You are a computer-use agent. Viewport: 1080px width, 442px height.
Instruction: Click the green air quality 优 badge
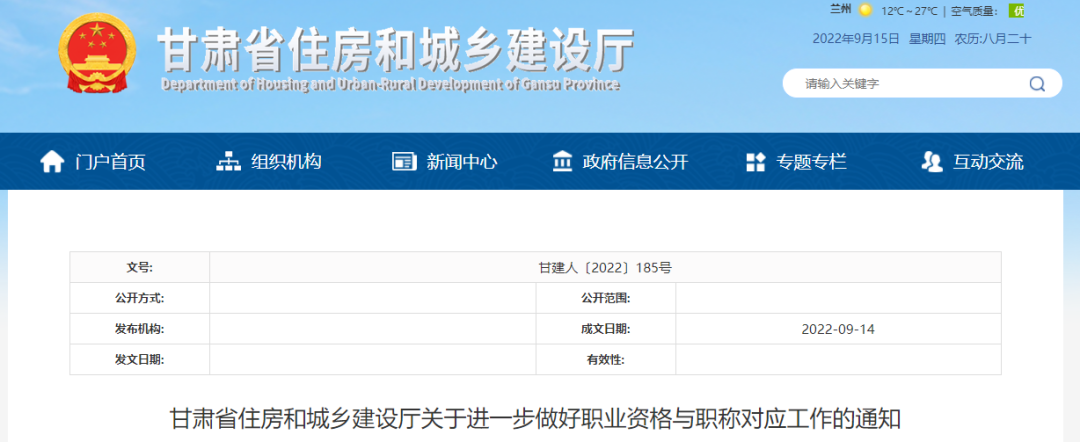pos(1017,11)
